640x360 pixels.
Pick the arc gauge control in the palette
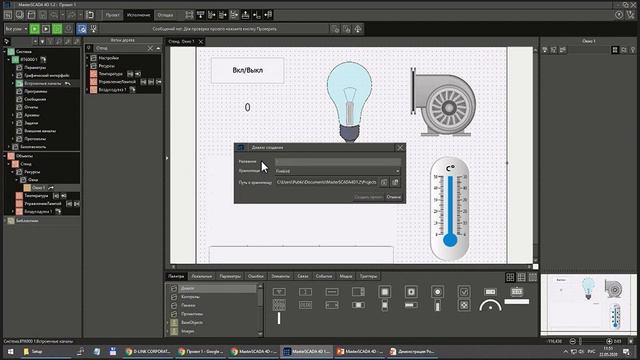click(490, 305)
